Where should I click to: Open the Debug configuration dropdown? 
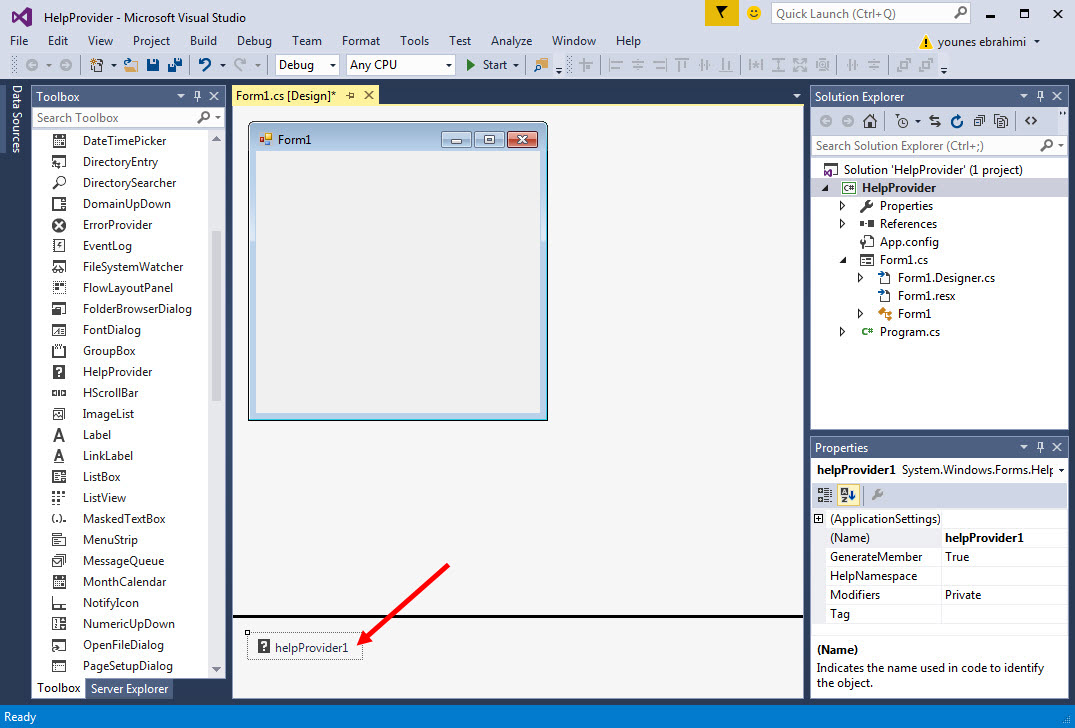pyautogui.click(x=307, y=65)
